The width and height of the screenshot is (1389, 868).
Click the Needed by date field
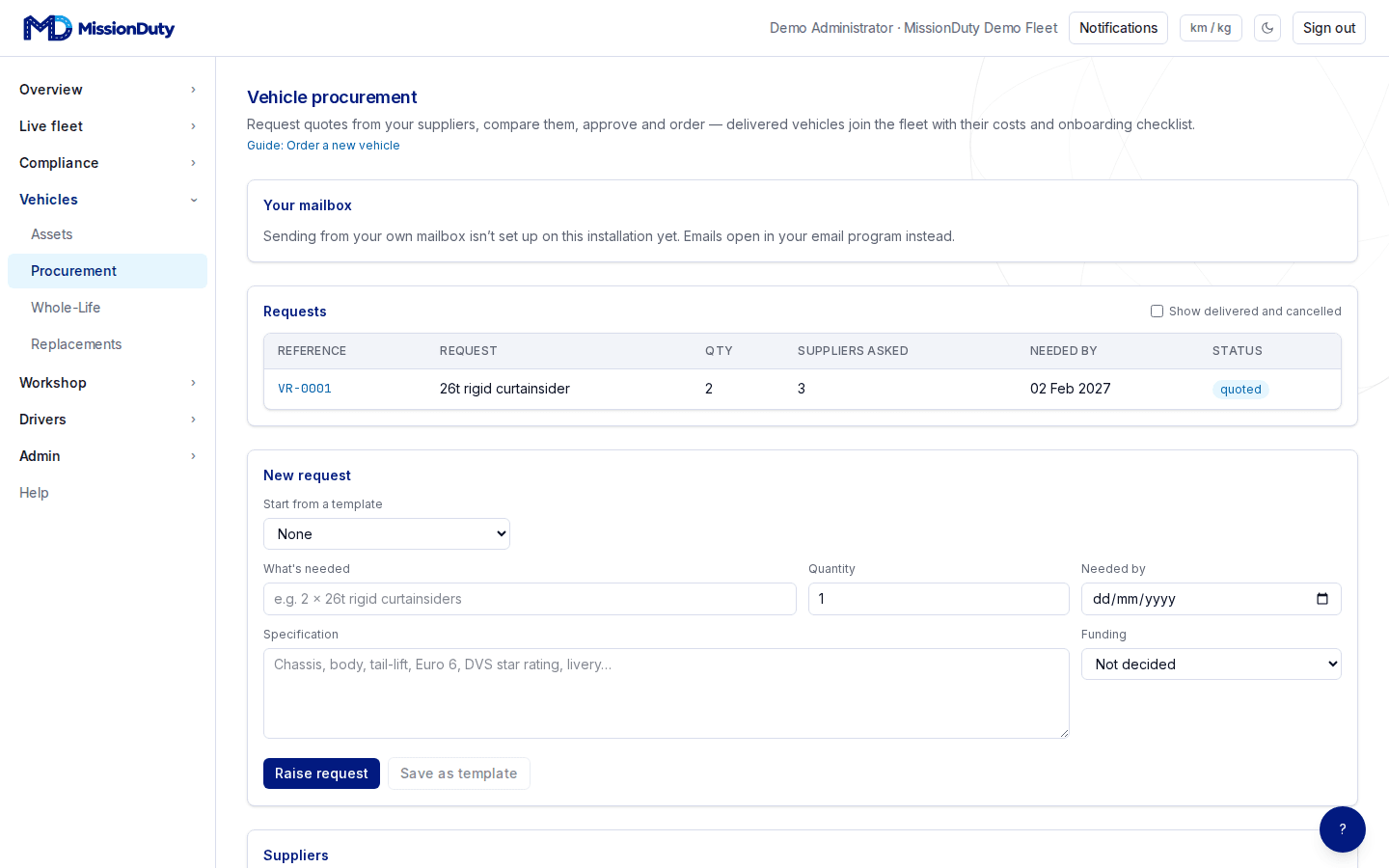pyautogui.click(x=1212, y=599)
